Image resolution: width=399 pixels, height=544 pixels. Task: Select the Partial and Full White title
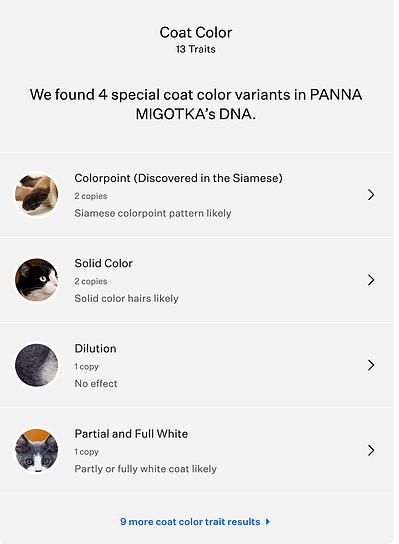131,434
